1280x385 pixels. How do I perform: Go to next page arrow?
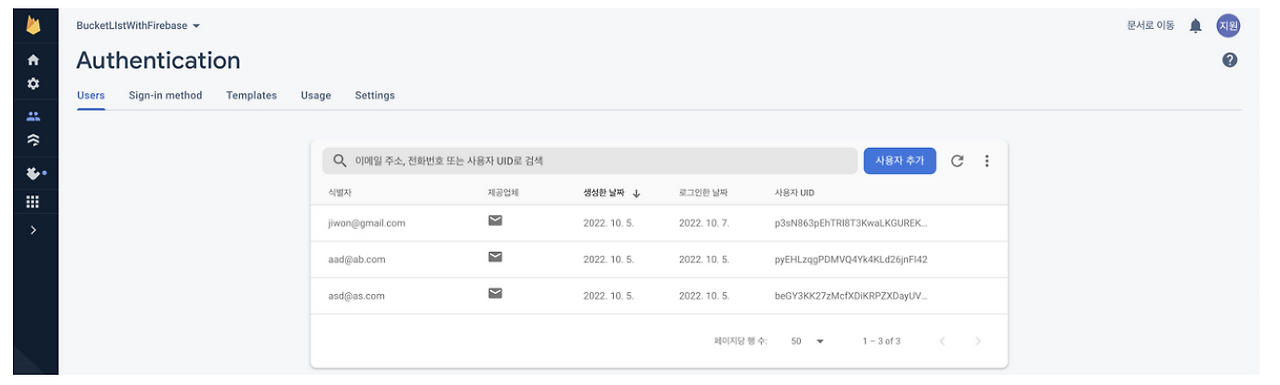(x=978, y=341)
